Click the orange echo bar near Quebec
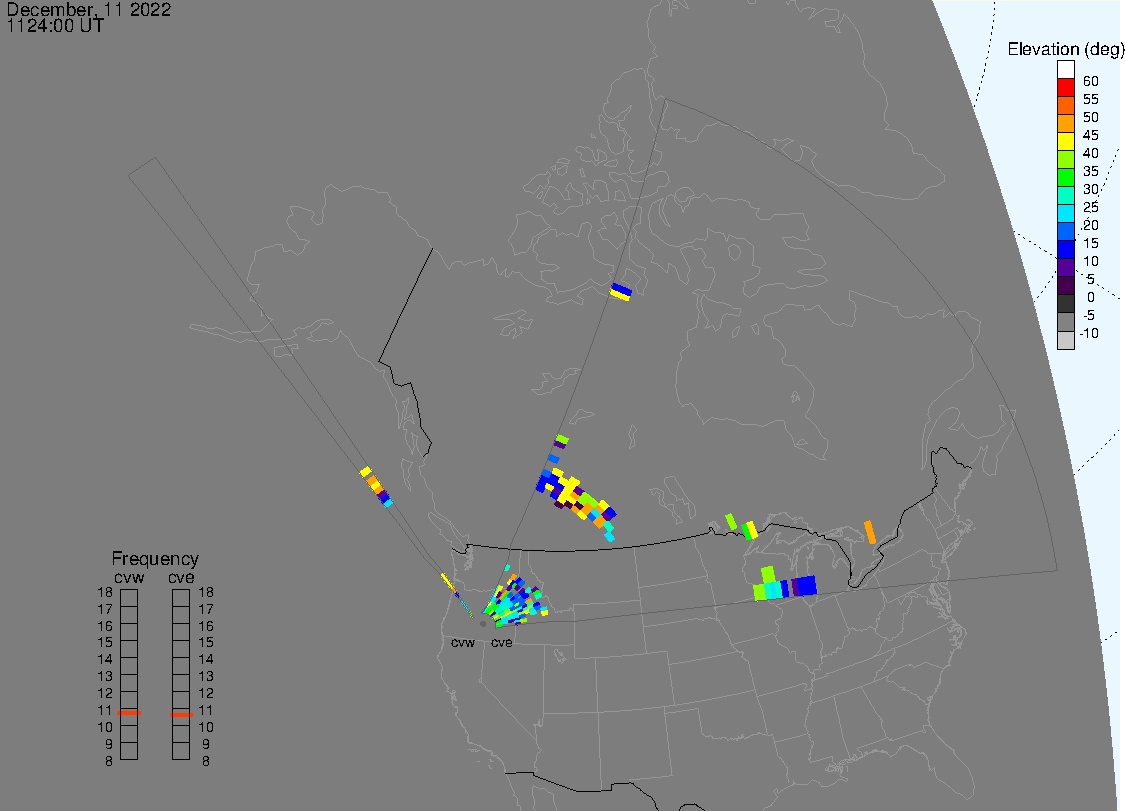Image resolution: width=1125 pixels, height=811 pixels. pos(870,532)
